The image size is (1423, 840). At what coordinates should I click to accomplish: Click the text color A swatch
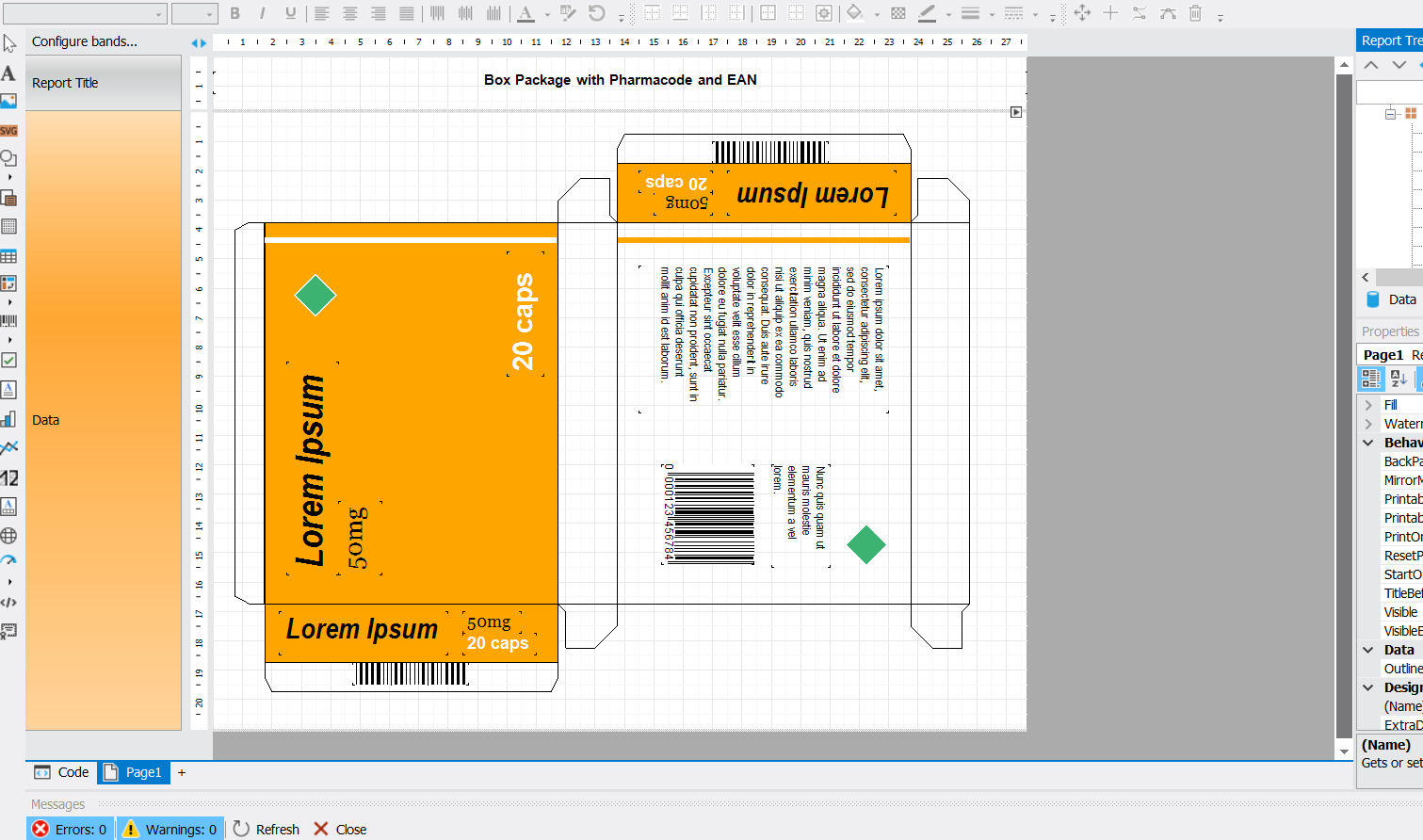pos(526,13)
